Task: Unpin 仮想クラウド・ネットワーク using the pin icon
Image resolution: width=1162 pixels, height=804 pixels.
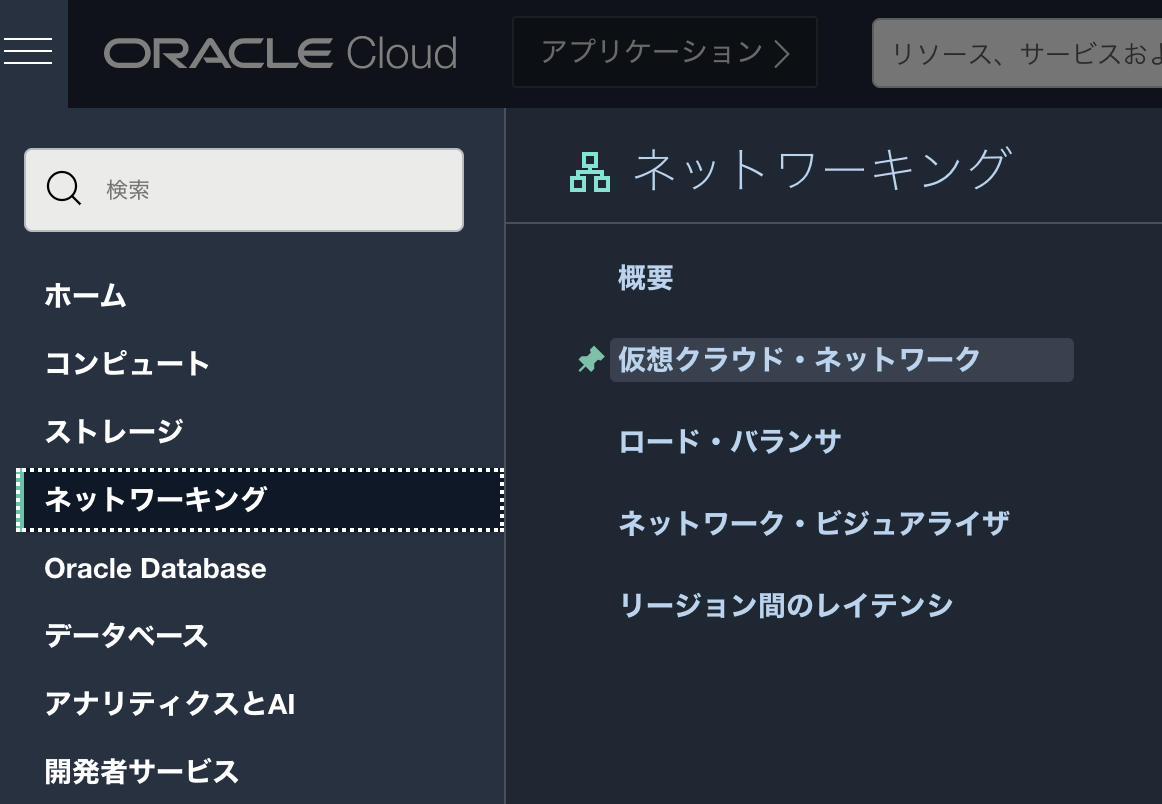Action: 591,360
